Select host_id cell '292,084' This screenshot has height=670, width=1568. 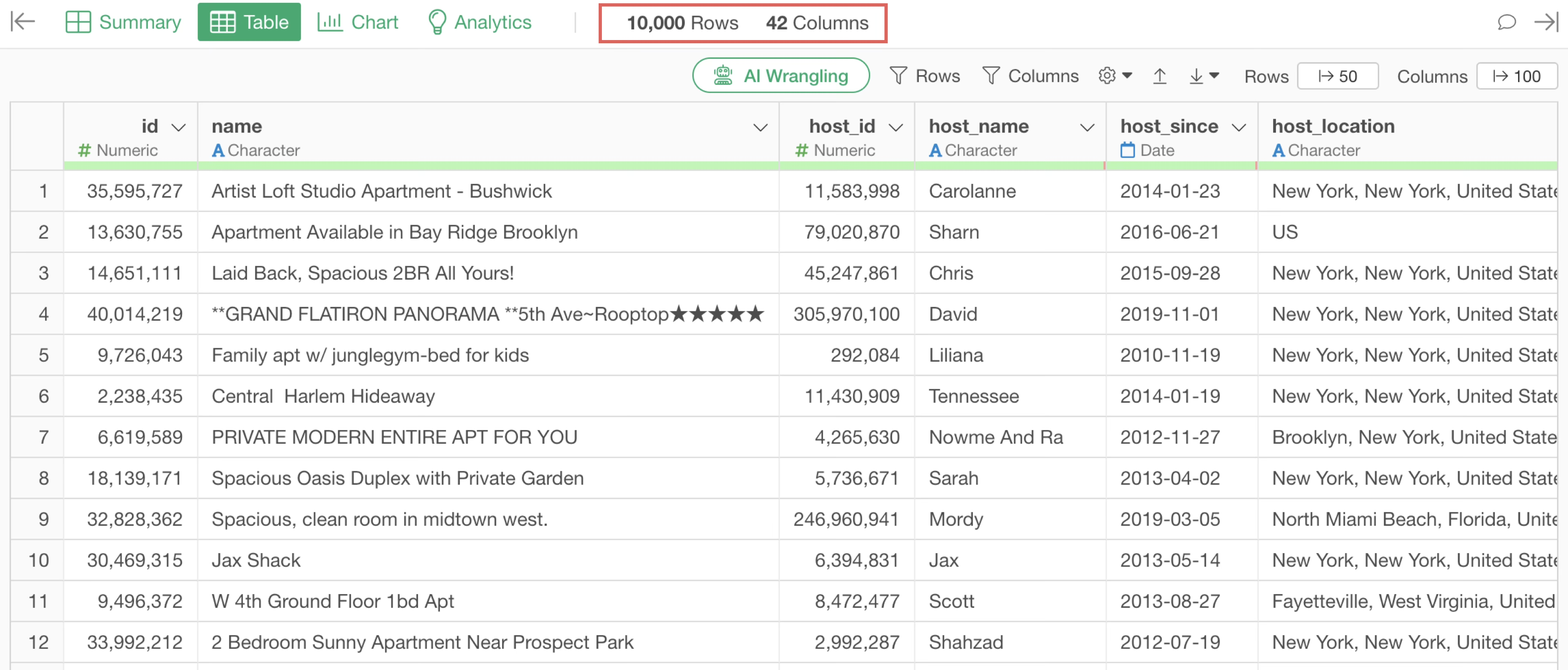(847, 355)
